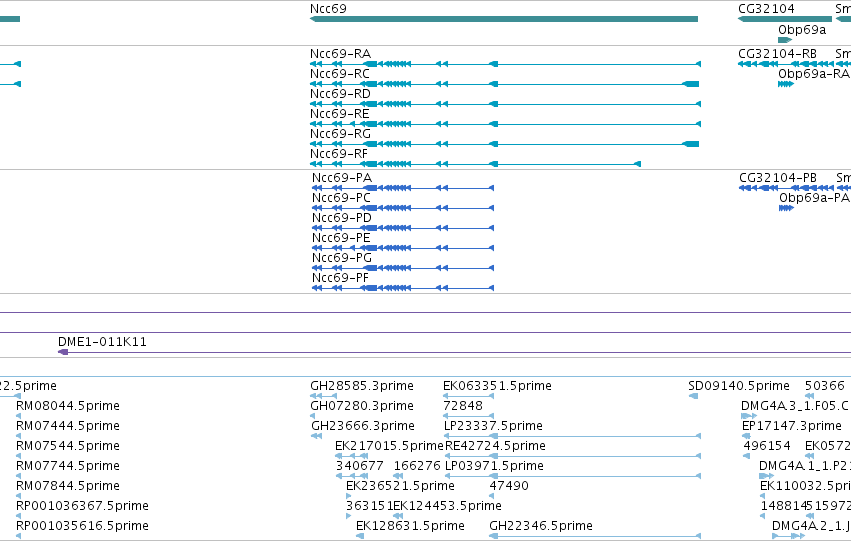Click the RP001036367.5prime EST label
Viewport: 851px width, 541px height.
point(82,506)
